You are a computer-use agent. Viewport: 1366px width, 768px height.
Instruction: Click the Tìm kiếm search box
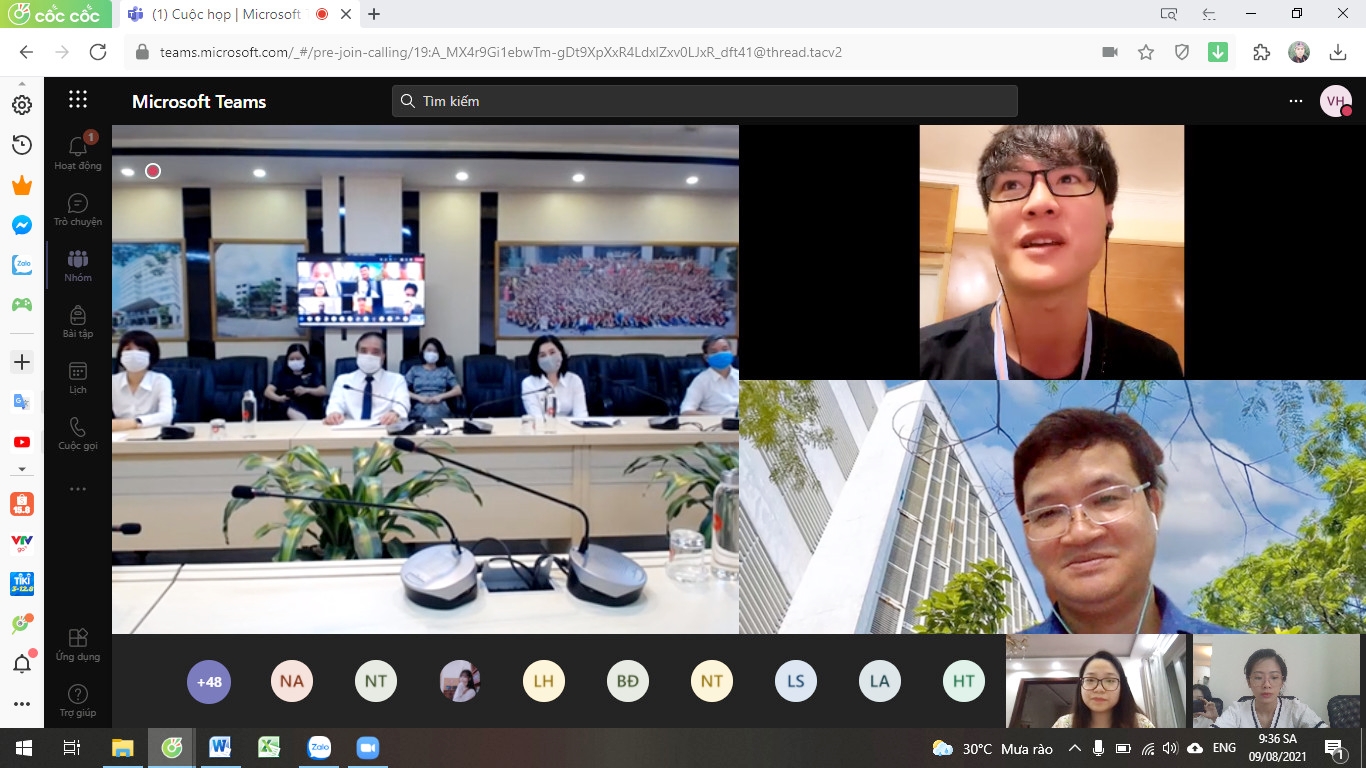point(704,101)
